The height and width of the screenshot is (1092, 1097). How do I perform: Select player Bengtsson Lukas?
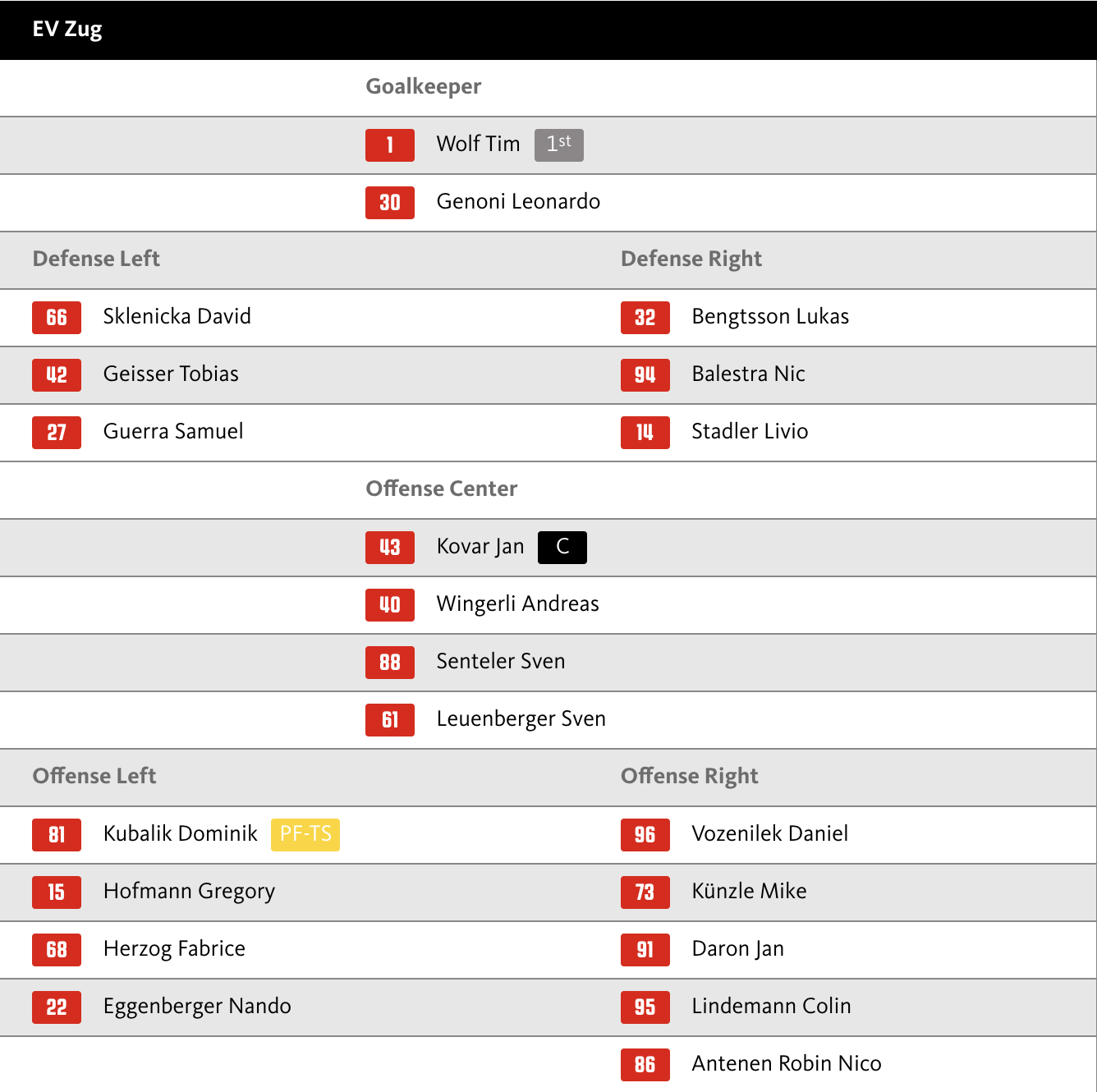[769, 317]
